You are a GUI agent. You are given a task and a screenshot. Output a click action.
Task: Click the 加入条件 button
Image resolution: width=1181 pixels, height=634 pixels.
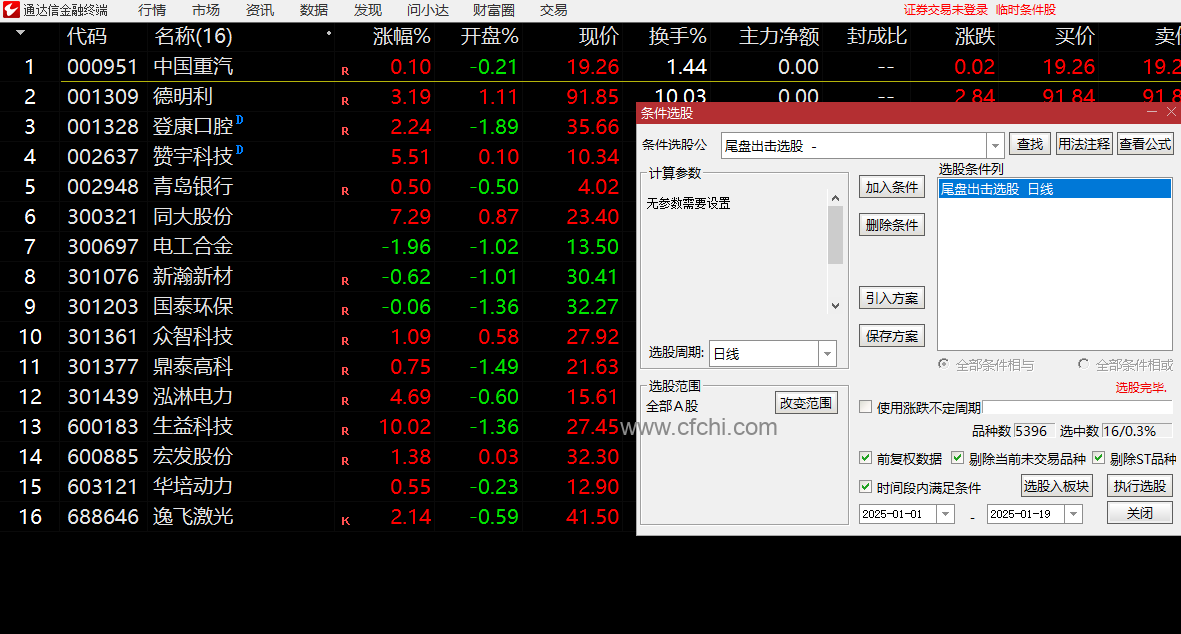(892, 187)
